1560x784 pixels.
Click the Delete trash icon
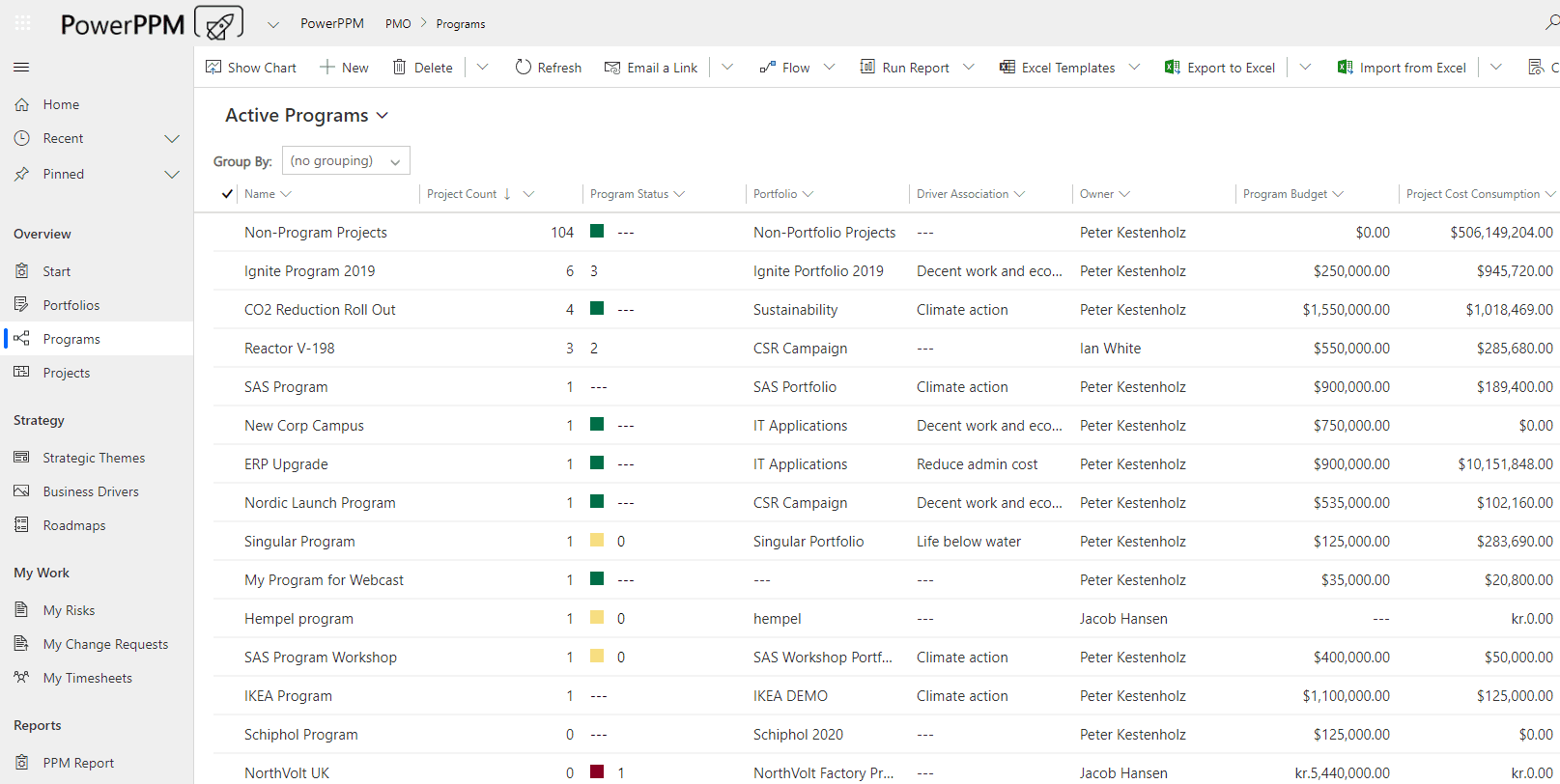pos(399,68)
